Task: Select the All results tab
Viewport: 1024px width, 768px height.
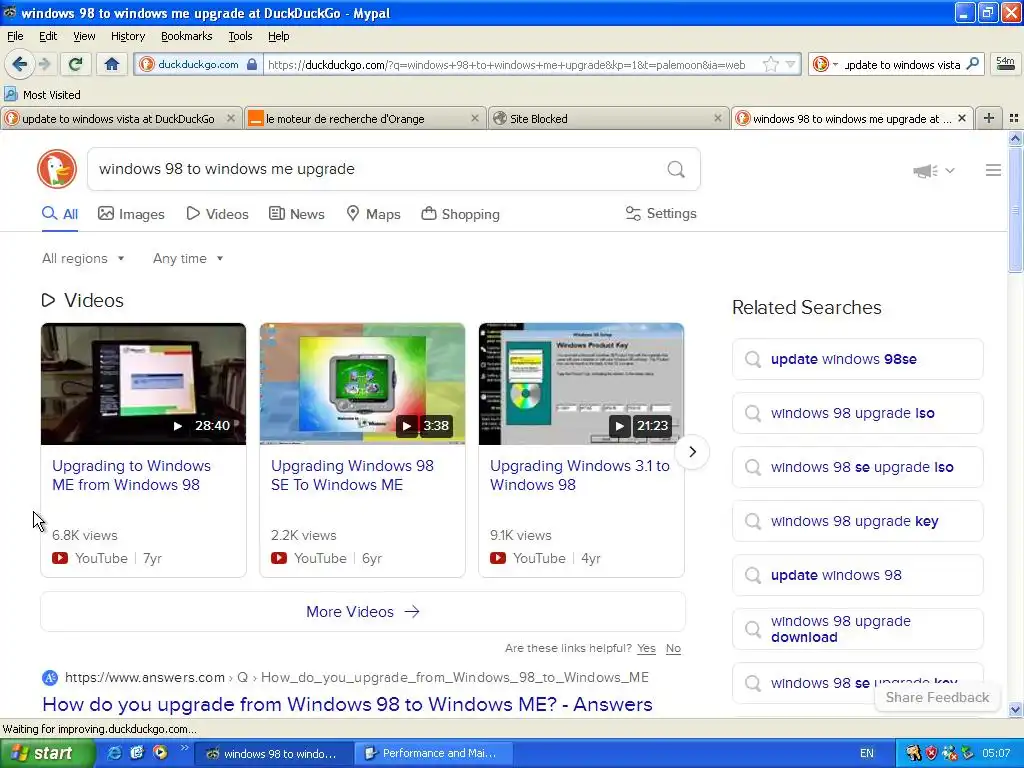Action: tap(59, 214)
